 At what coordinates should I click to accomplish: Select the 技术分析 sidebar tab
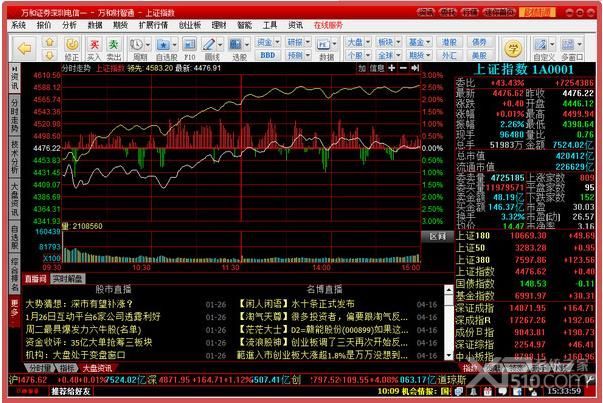pos(14,157)
